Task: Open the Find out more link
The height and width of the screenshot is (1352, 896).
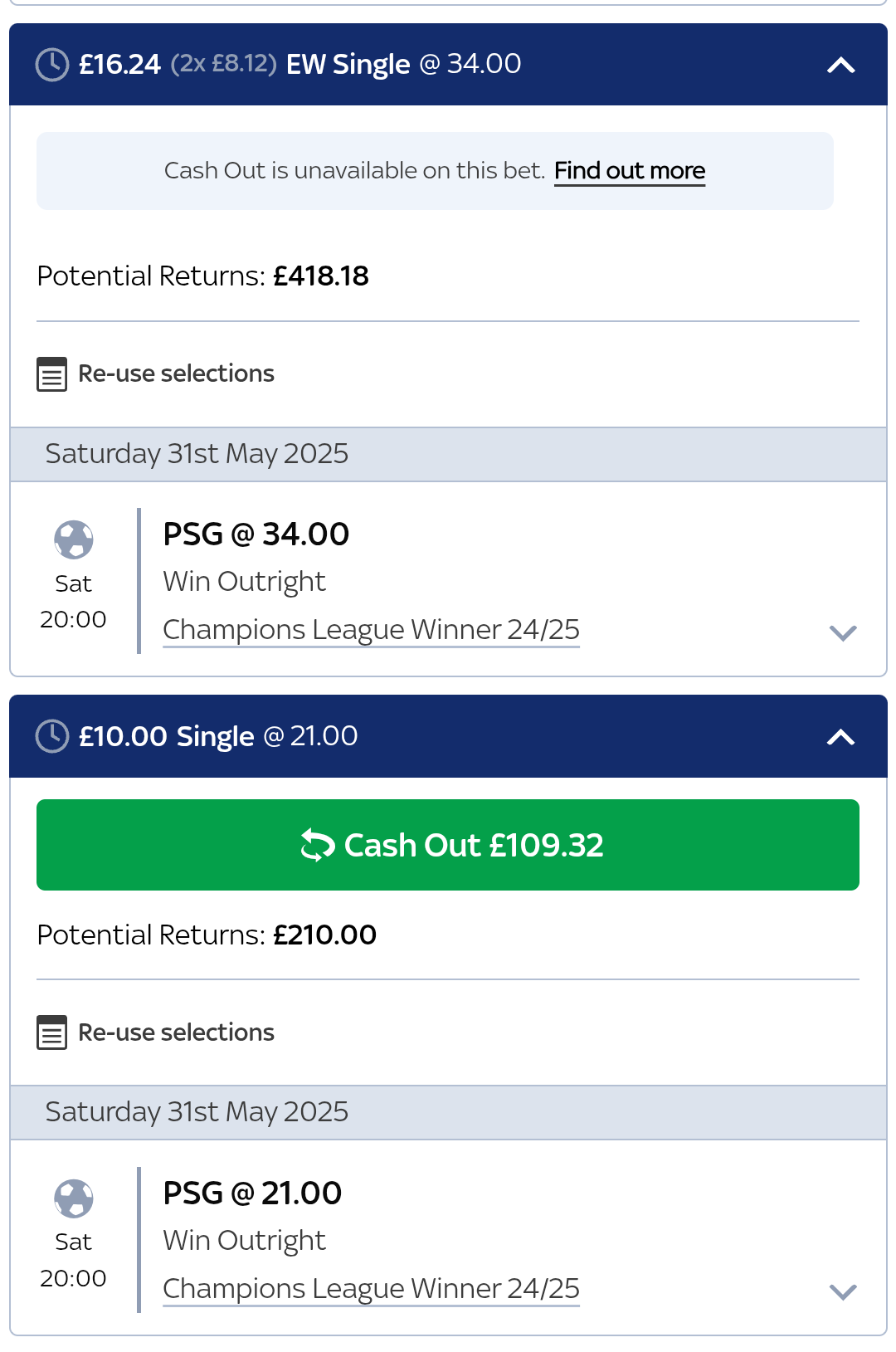Action: (630, 171)
